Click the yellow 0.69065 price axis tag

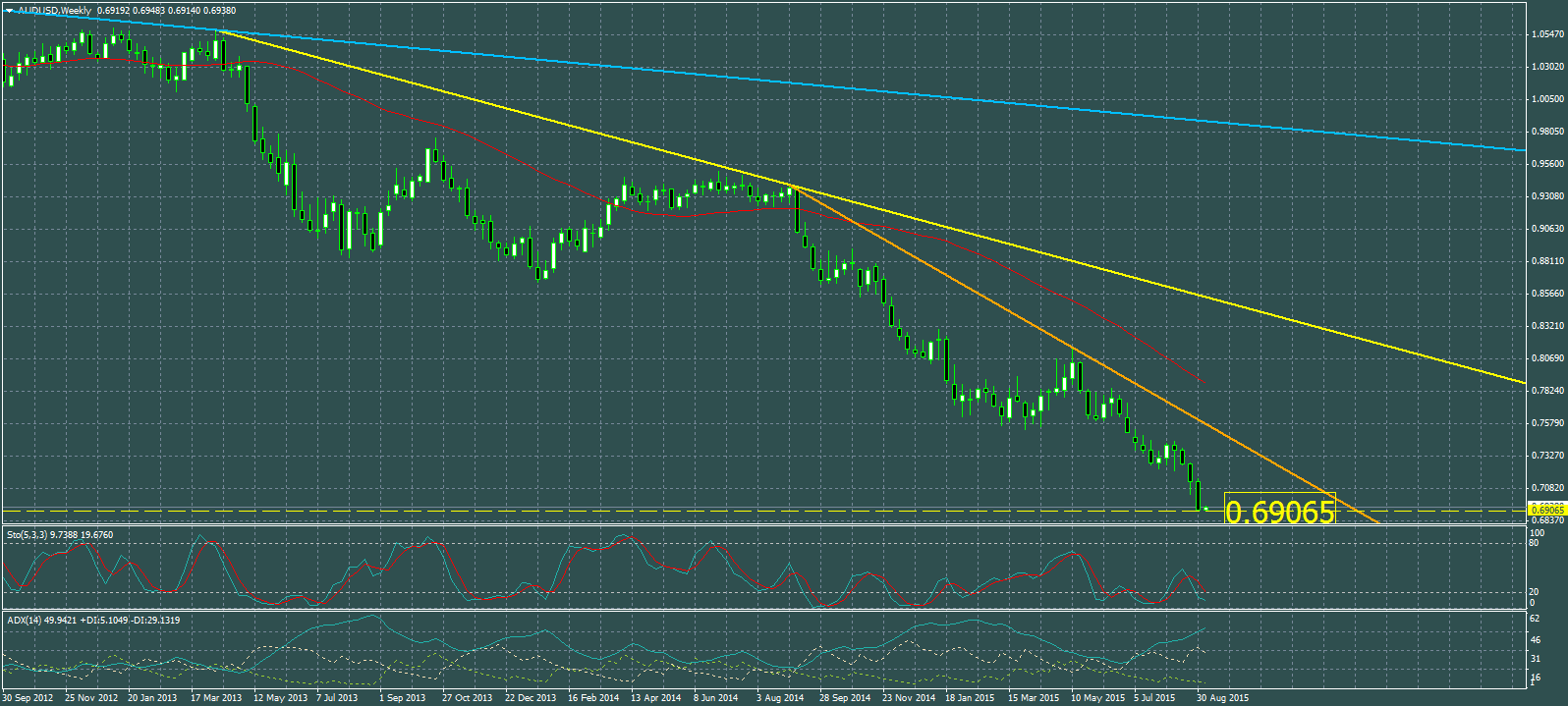point(1546,510)
